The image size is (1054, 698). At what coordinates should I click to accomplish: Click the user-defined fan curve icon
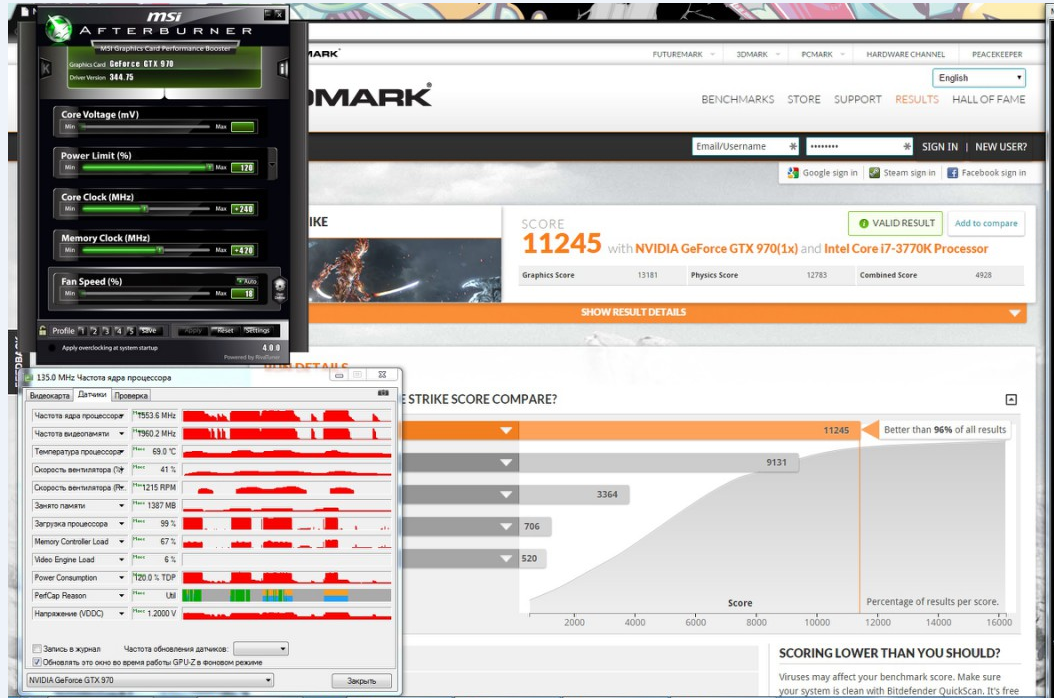click(x=280, y=289)
